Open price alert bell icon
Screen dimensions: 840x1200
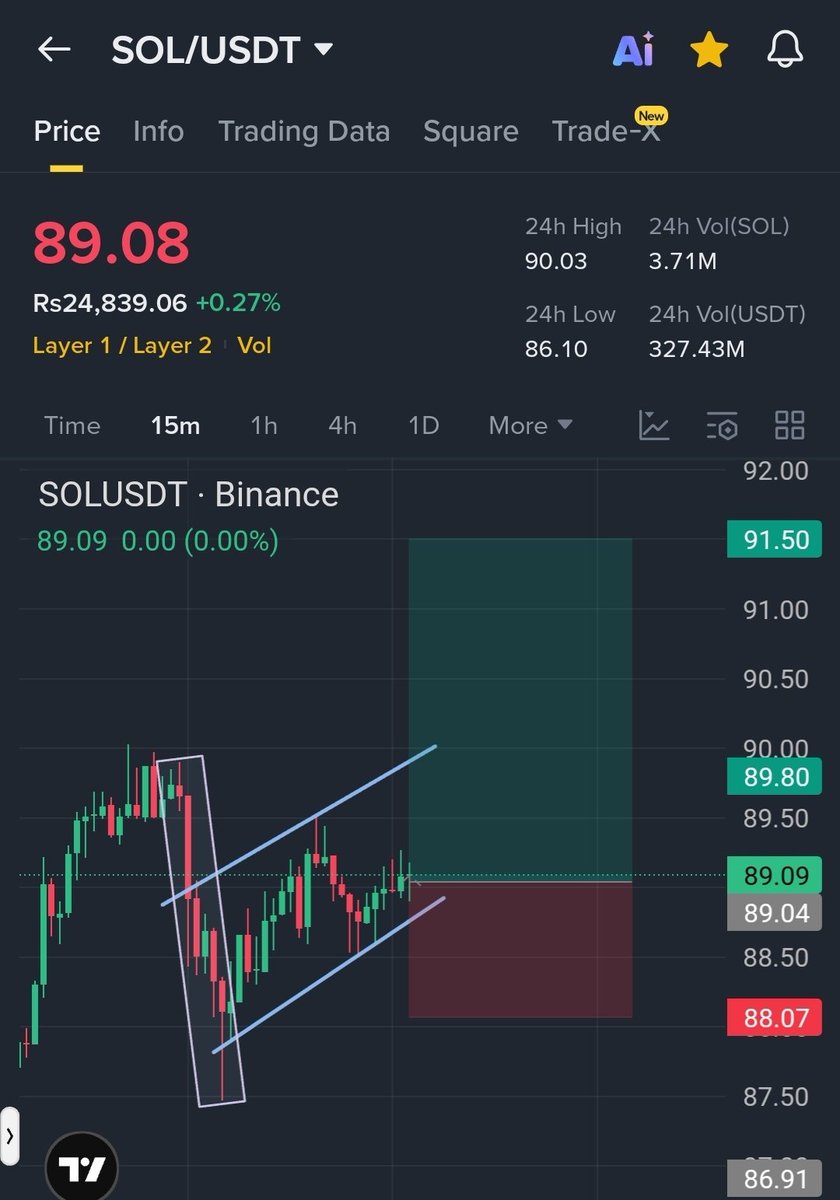(x=785, y=50)
